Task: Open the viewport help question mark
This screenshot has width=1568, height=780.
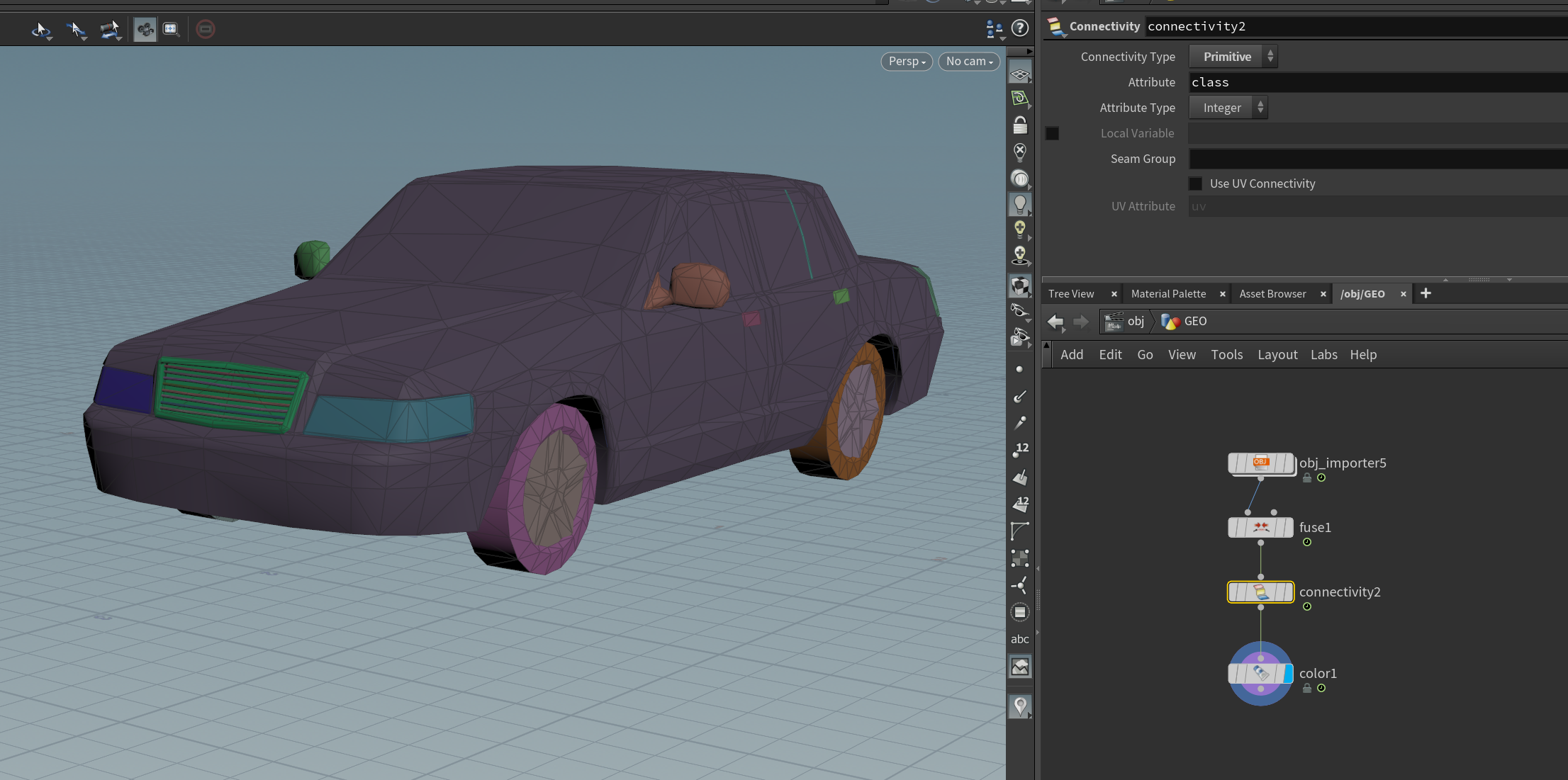Action: tap(1019, 28)
